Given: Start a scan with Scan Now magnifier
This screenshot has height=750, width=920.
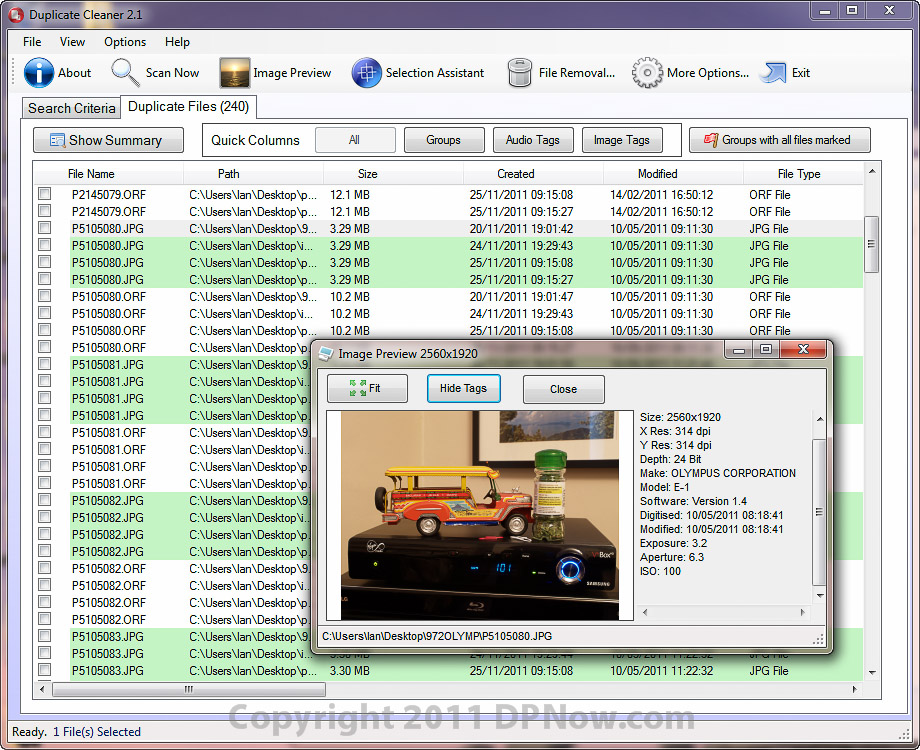Looking at the screenshot, I should 126,73.
